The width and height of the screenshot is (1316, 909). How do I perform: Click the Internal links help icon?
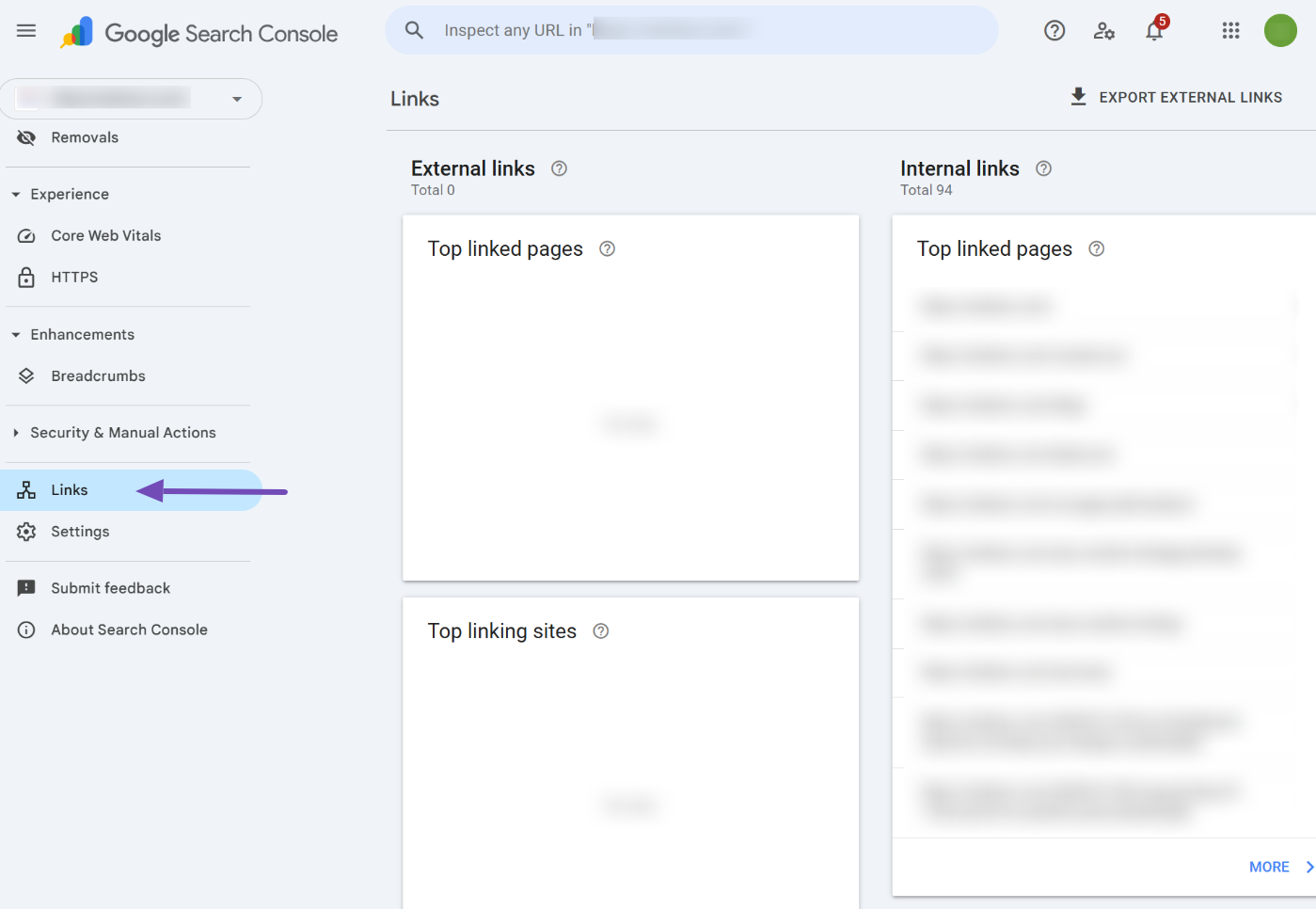[x=1043, y=168]
